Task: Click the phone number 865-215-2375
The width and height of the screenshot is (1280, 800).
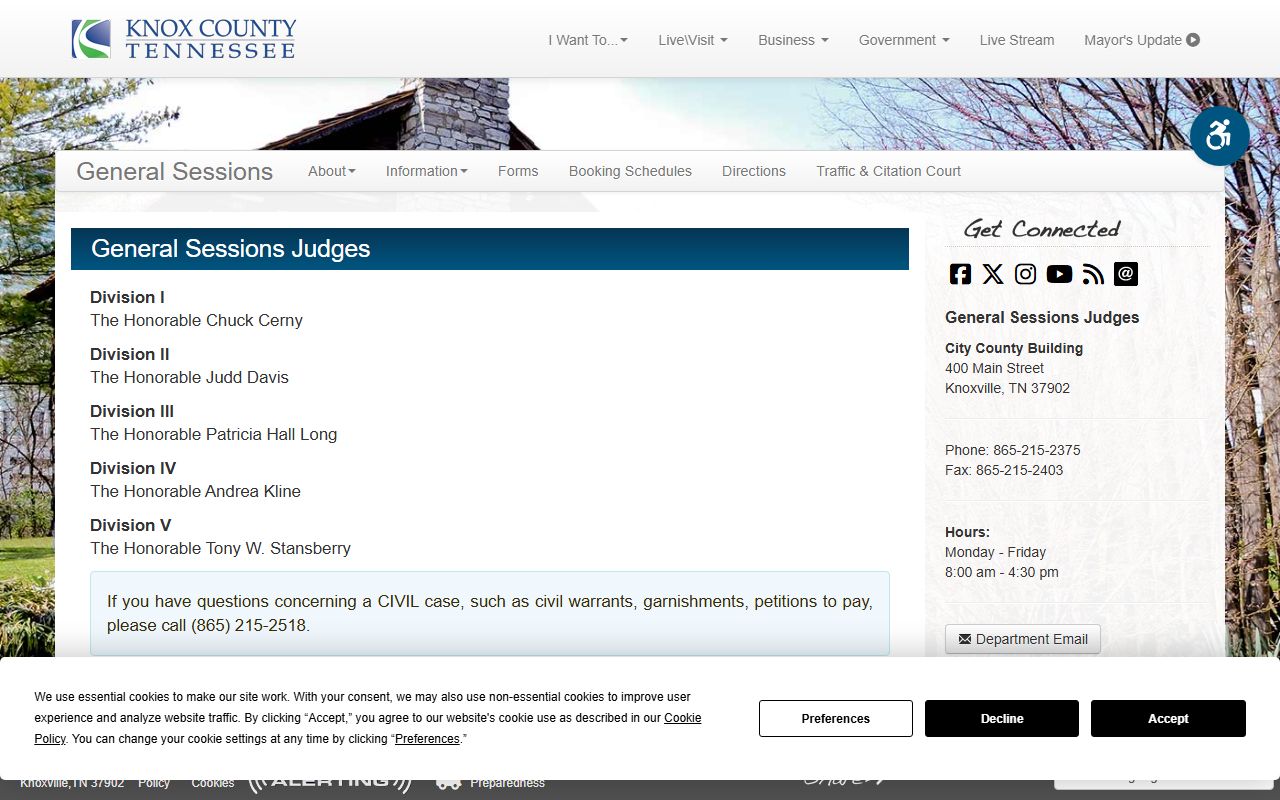Action: [x=1036, y=450]
